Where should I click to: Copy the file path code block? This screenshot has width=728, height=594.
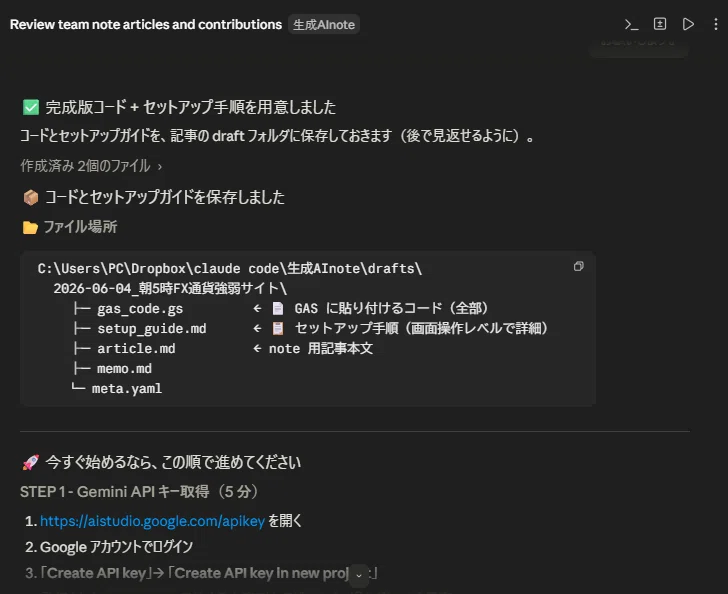tap(578, 266)
